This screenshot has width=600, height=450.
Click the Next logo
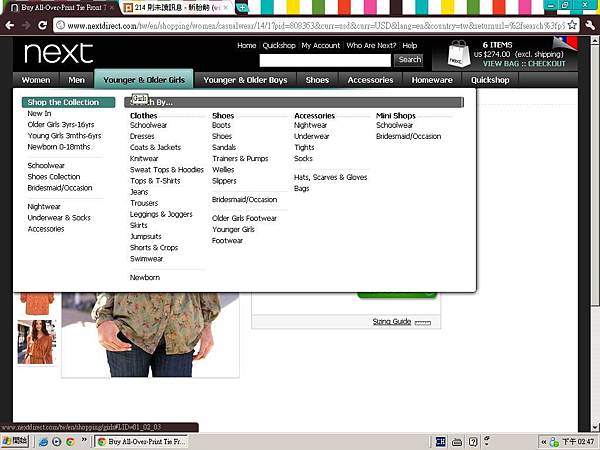point(59,53)
